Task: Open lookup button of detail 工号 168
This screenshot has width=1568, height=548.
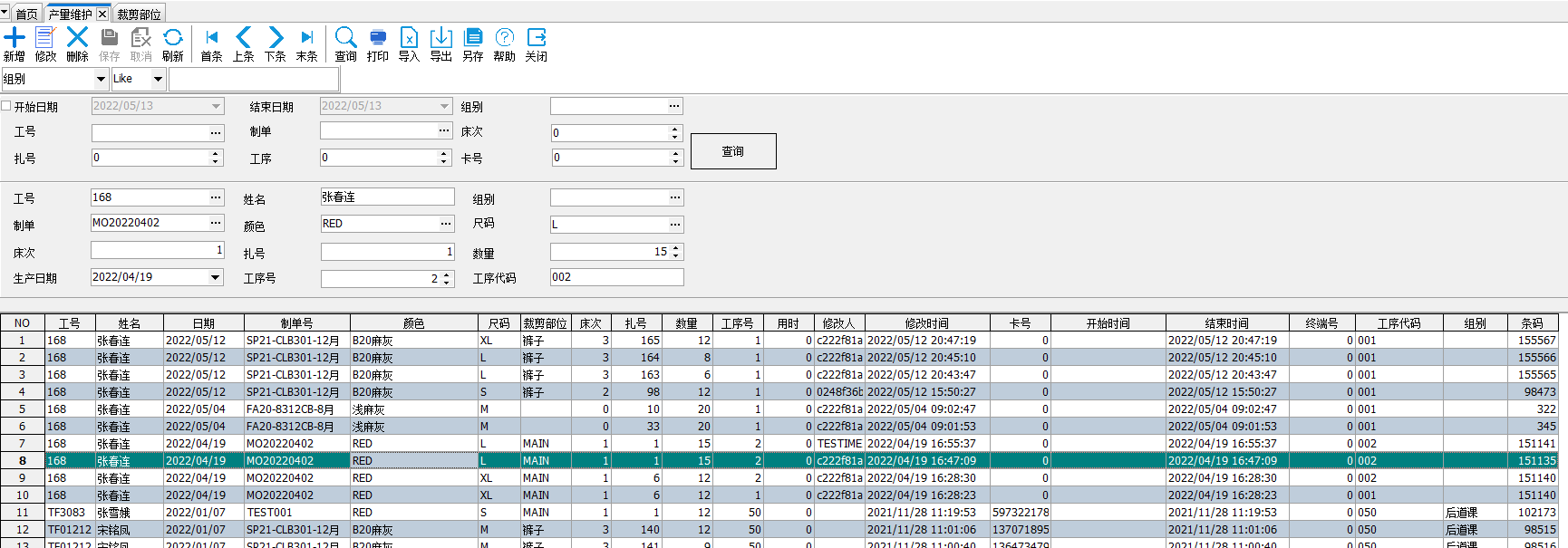Action: pos(216,197)
